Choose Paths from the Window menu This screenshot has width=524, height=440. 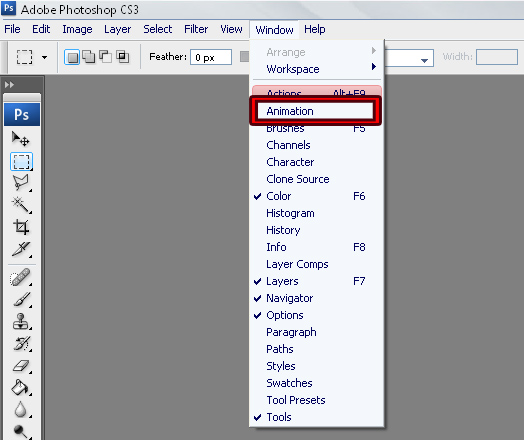click(317, 349)
